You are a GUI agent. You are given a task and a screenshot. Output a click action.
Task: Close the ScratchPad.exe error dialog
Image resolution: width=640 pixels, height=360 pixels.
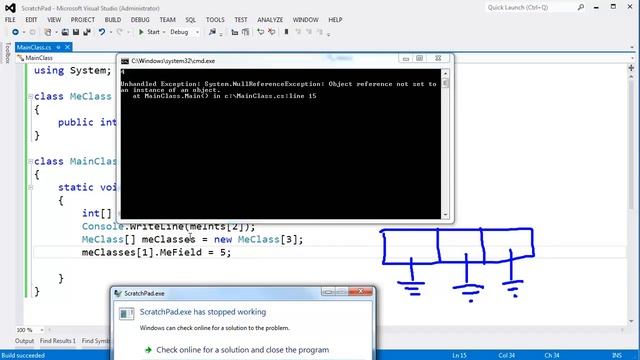pos(360,291)
